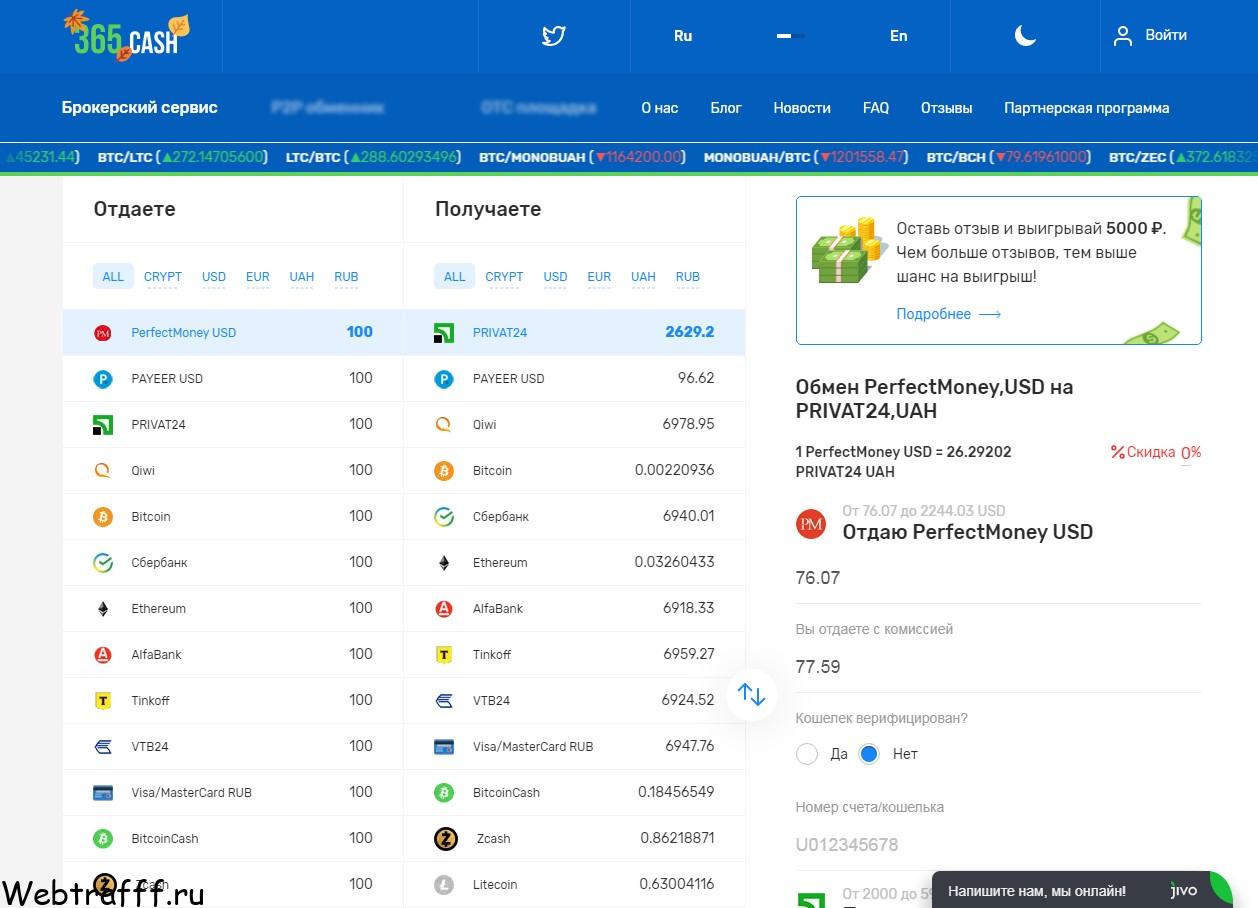
Task: Open the Отзывы page
Action: (947, 108)
